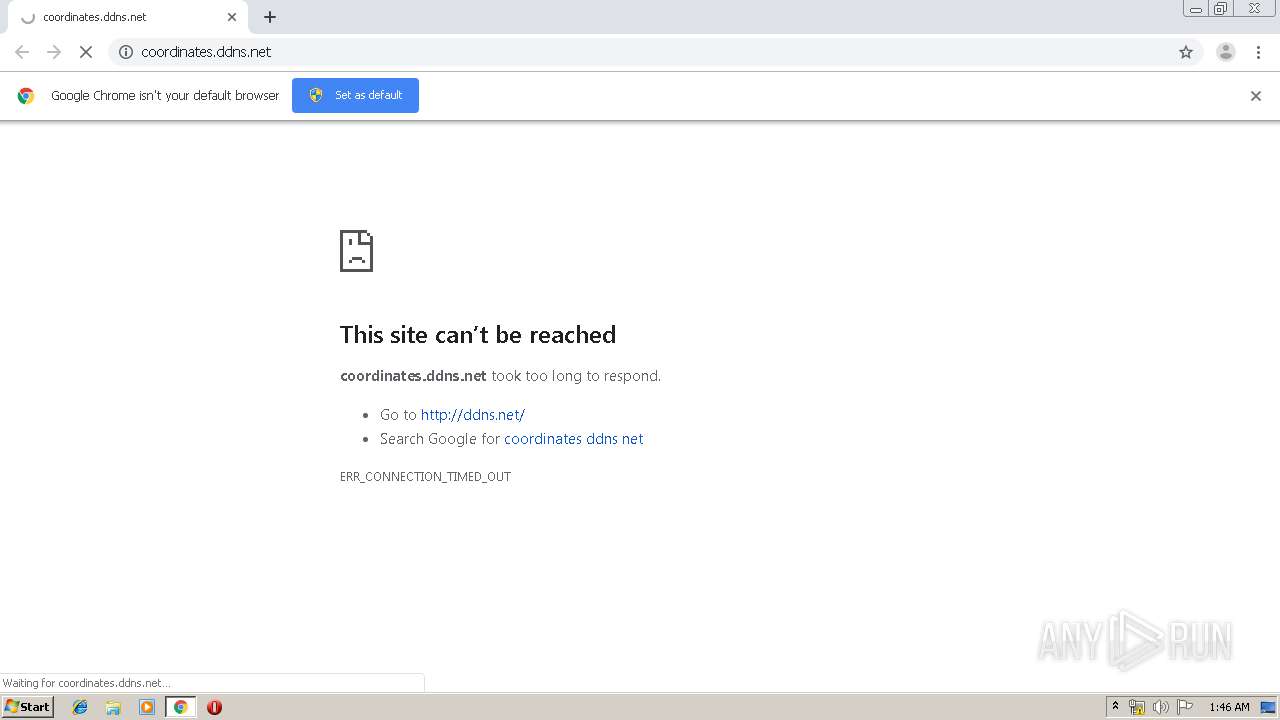Open a new tab with plus button
1280x720 pixels.
[x=270, y=17]
